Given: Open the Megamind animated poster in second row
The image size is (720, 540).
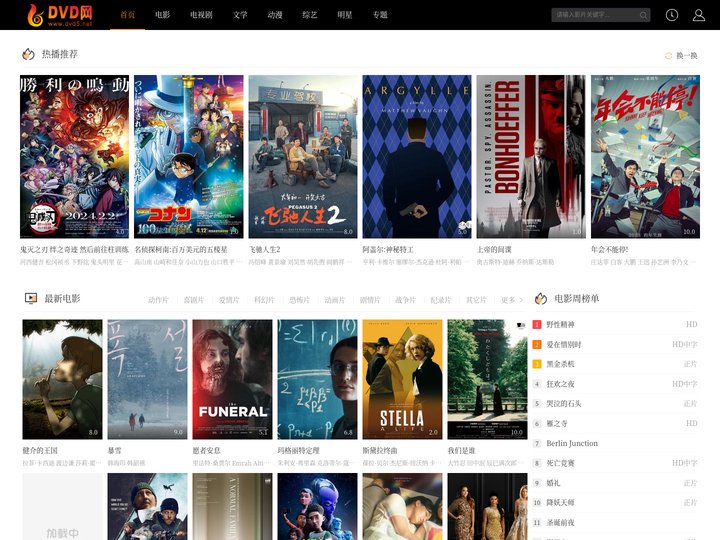Looking at the screenshot, I should tap(317, 507).
